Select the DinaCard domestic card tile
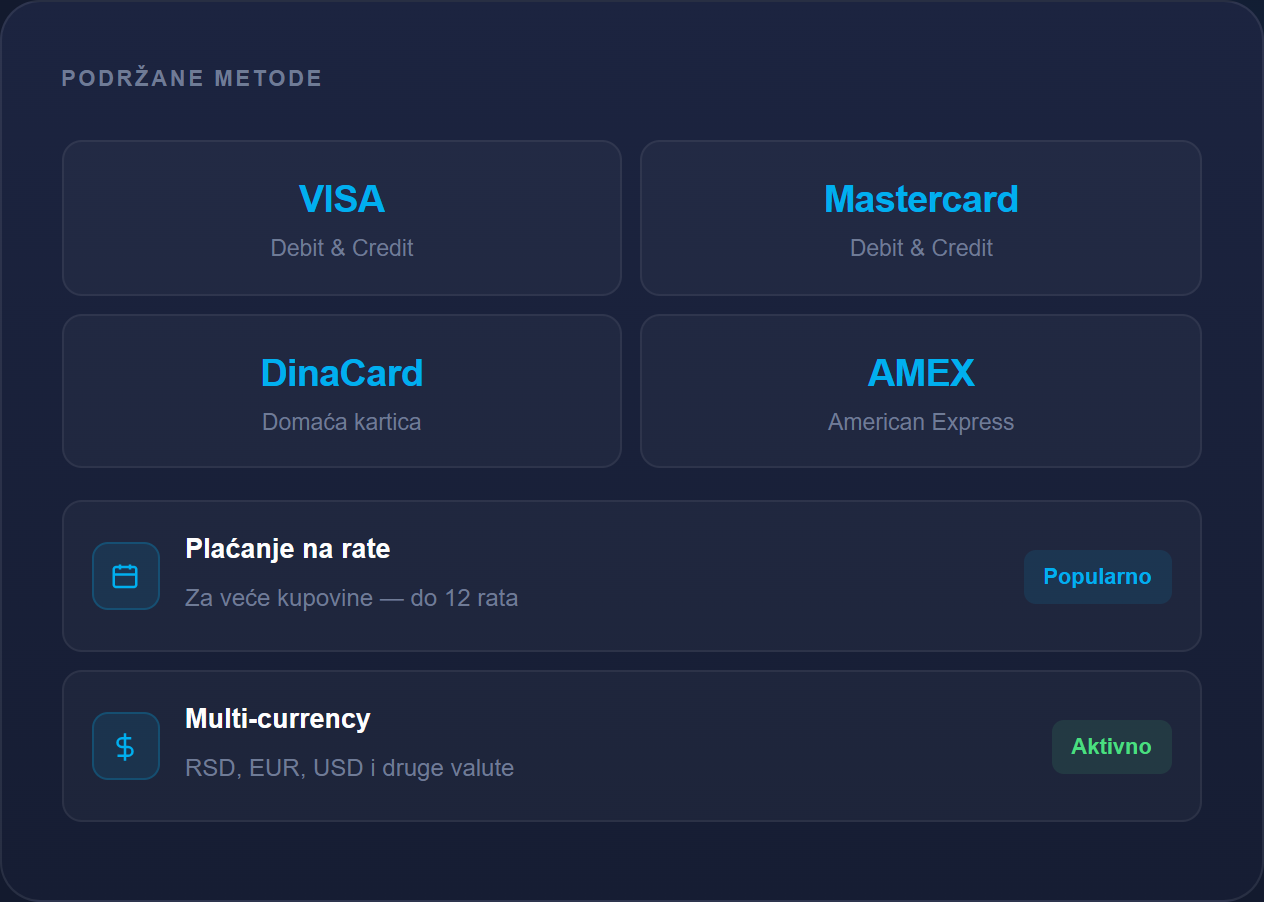Image resolution: width=1264 pixels, height=902 pixels. coord(342,391)
